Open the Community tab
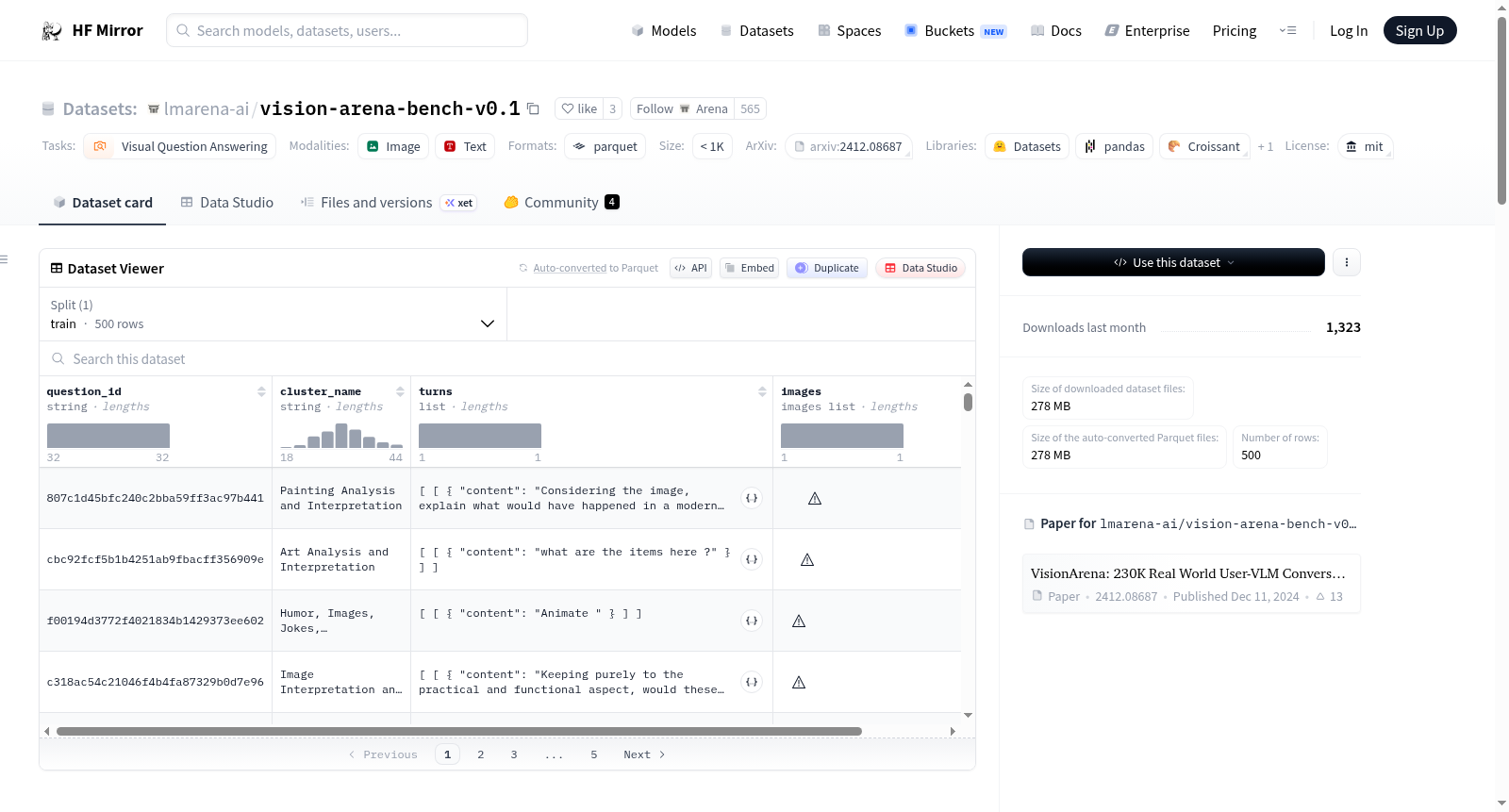Viewport: 1509px width, 812px height. pos(561,202)
